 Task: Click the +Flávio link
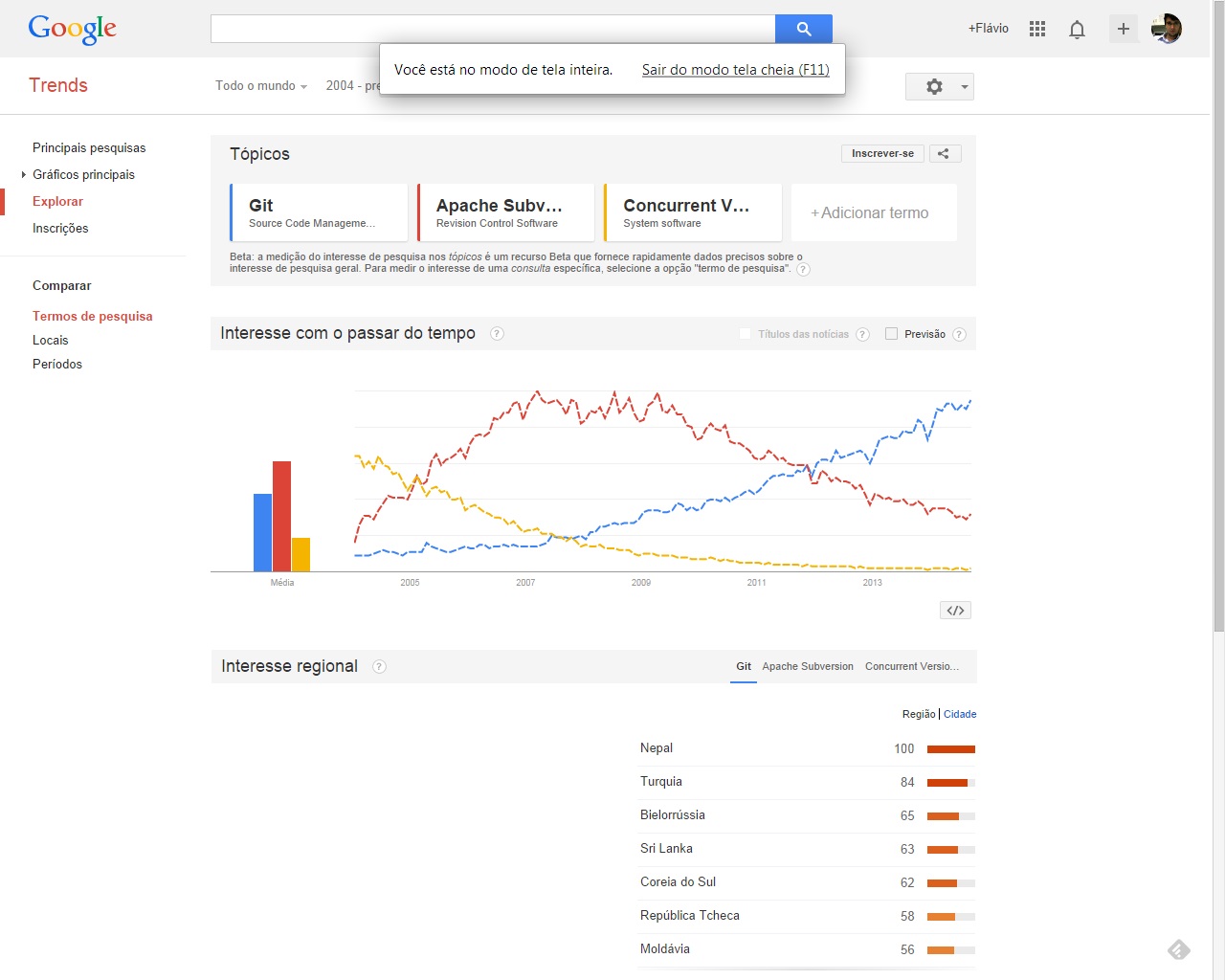[x=988, y=29]
